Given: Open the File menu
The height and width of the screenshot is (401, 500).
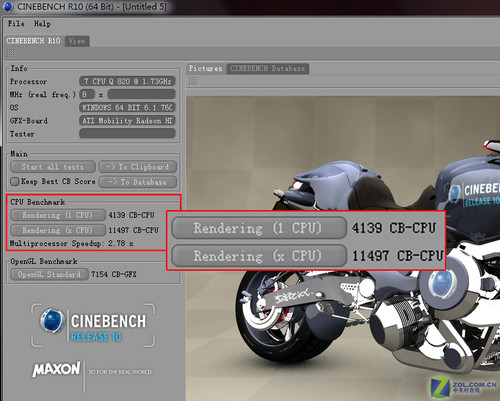Looking at the screenshot, I should click(x=16, y=24).
